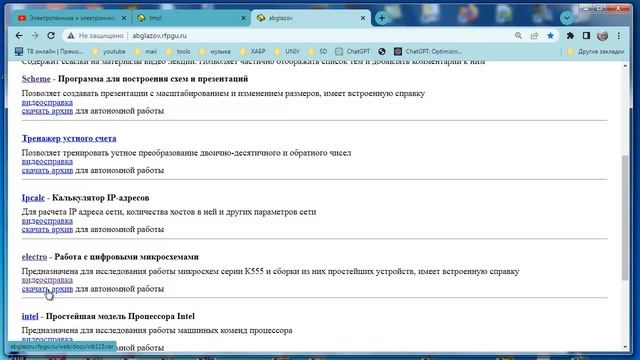Open the intel processor model link
The image size is (640, 360).
coord(30,316)
